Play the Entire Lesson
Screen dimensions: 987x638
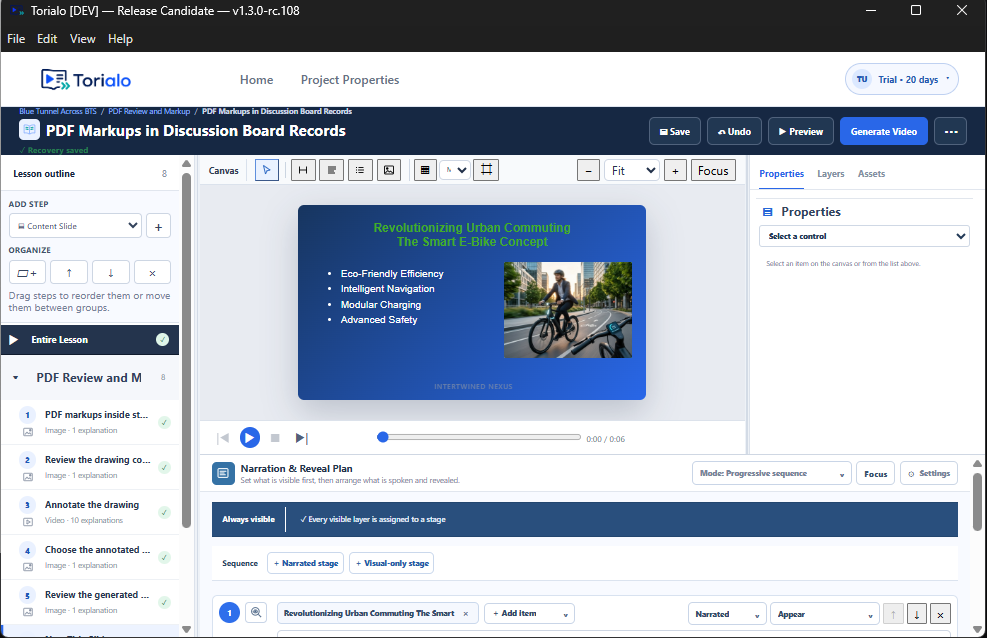click(x=13, y=340)
